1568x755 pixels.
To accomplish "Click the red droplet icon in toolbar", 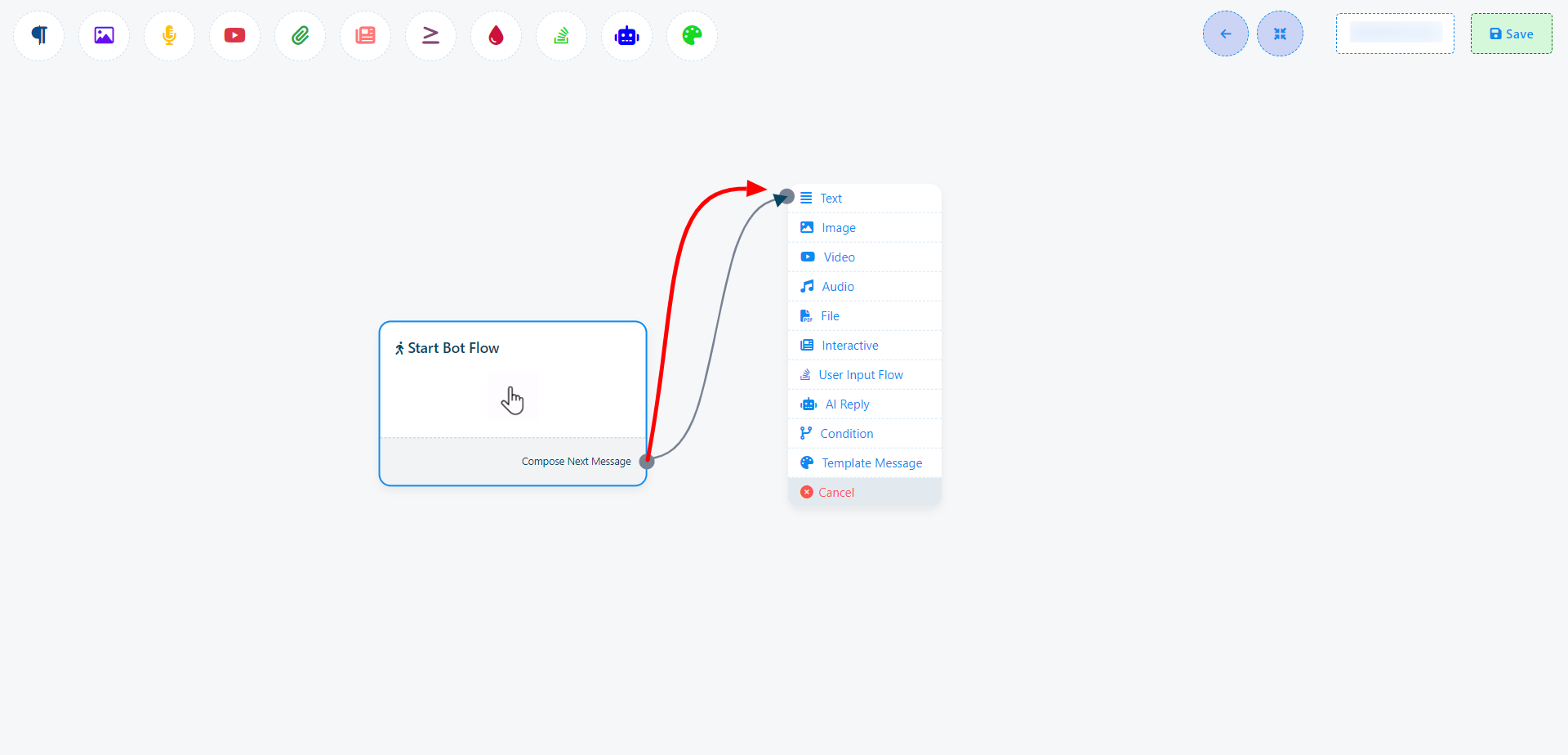I will click(x=496, y=35).
